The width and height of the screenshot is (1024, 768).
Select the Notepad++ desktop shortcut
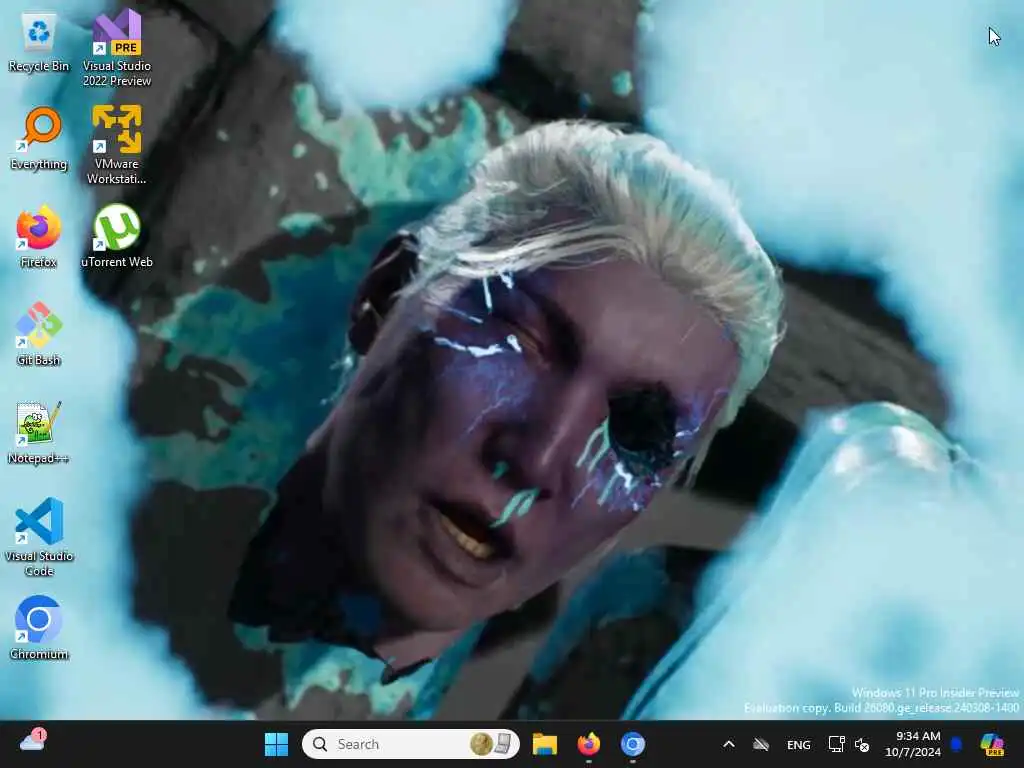point(39,432)
